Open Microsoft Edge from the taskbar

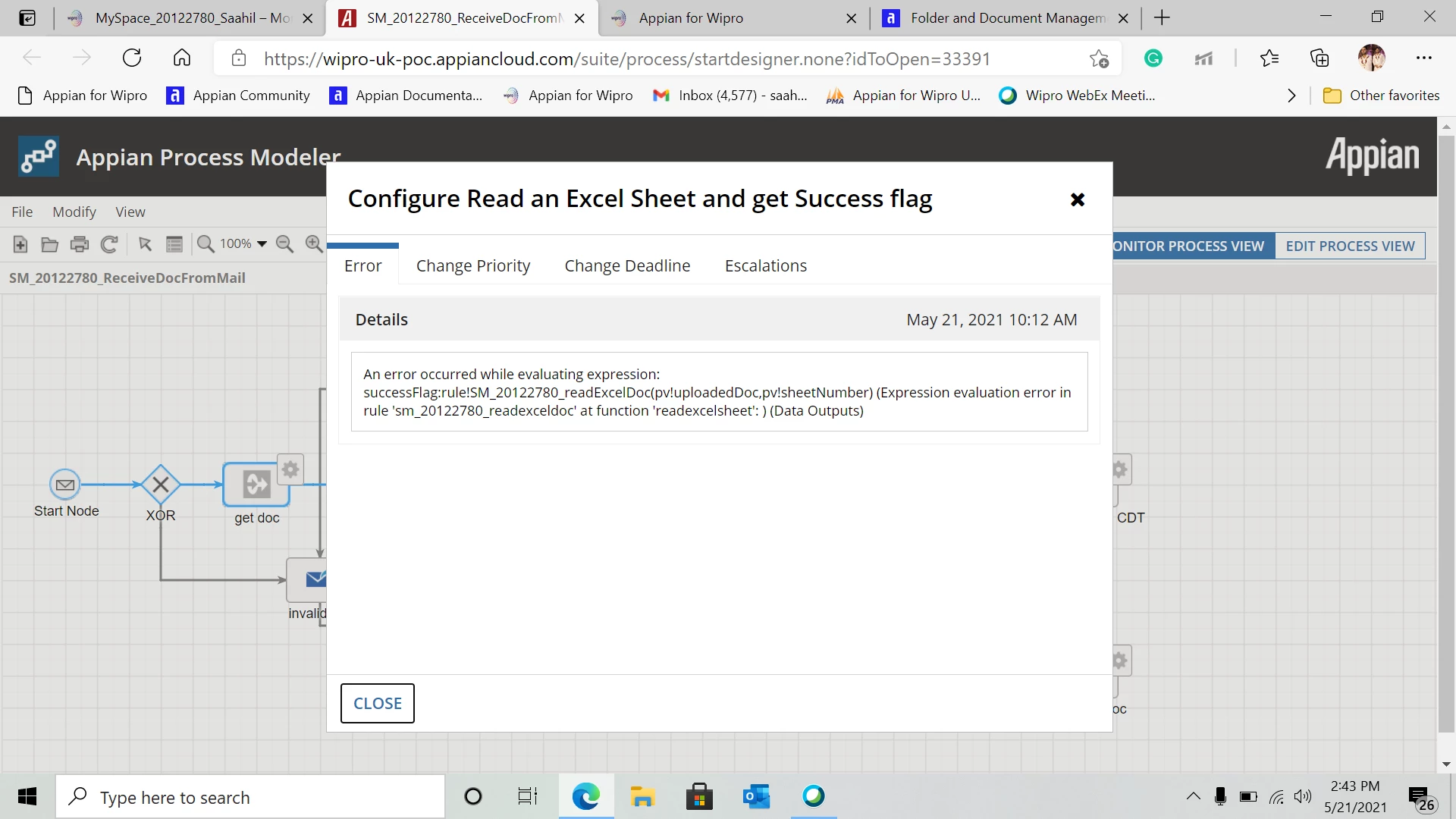(x=585, y=797)
